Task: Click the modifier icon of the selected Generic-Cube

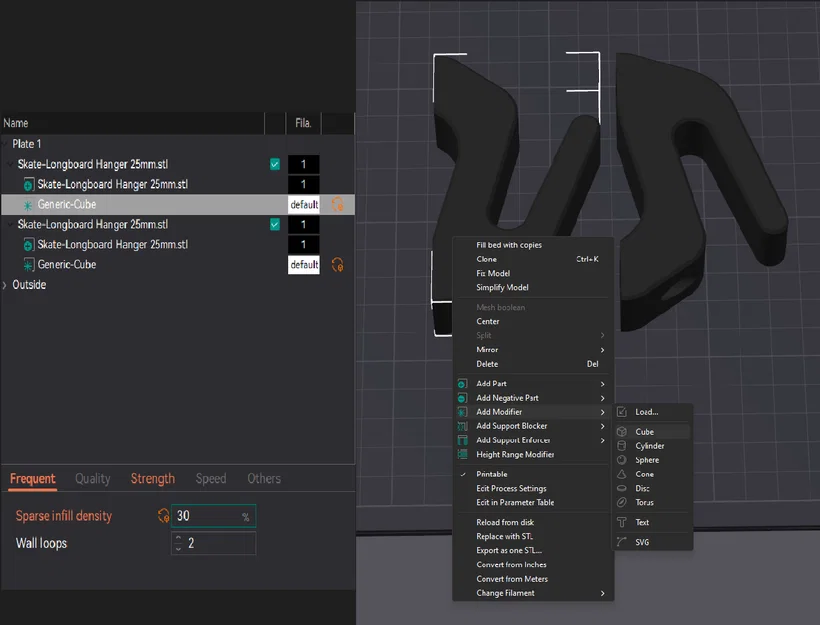Action: click(x=28, y=205)
